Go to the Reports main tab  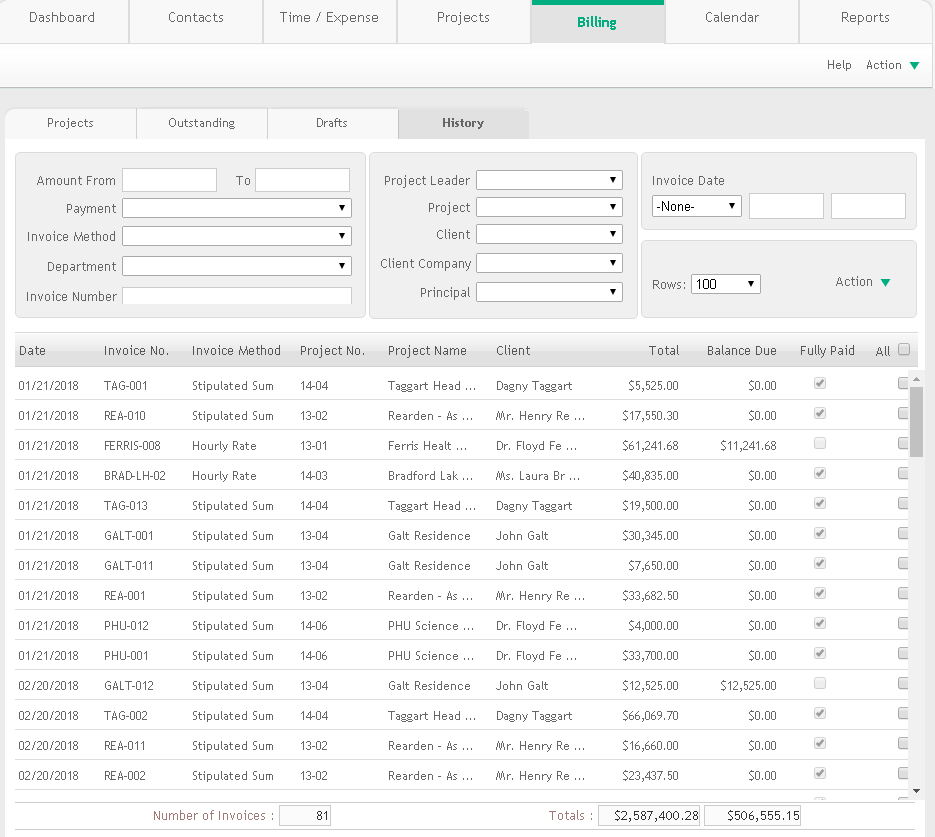click(x=865, y=18)
